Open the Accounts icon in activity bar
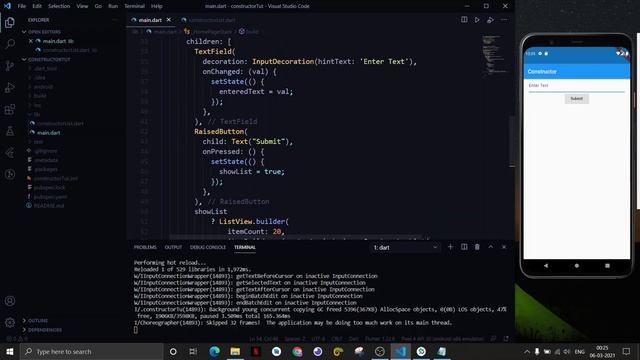 click(10, 301)
